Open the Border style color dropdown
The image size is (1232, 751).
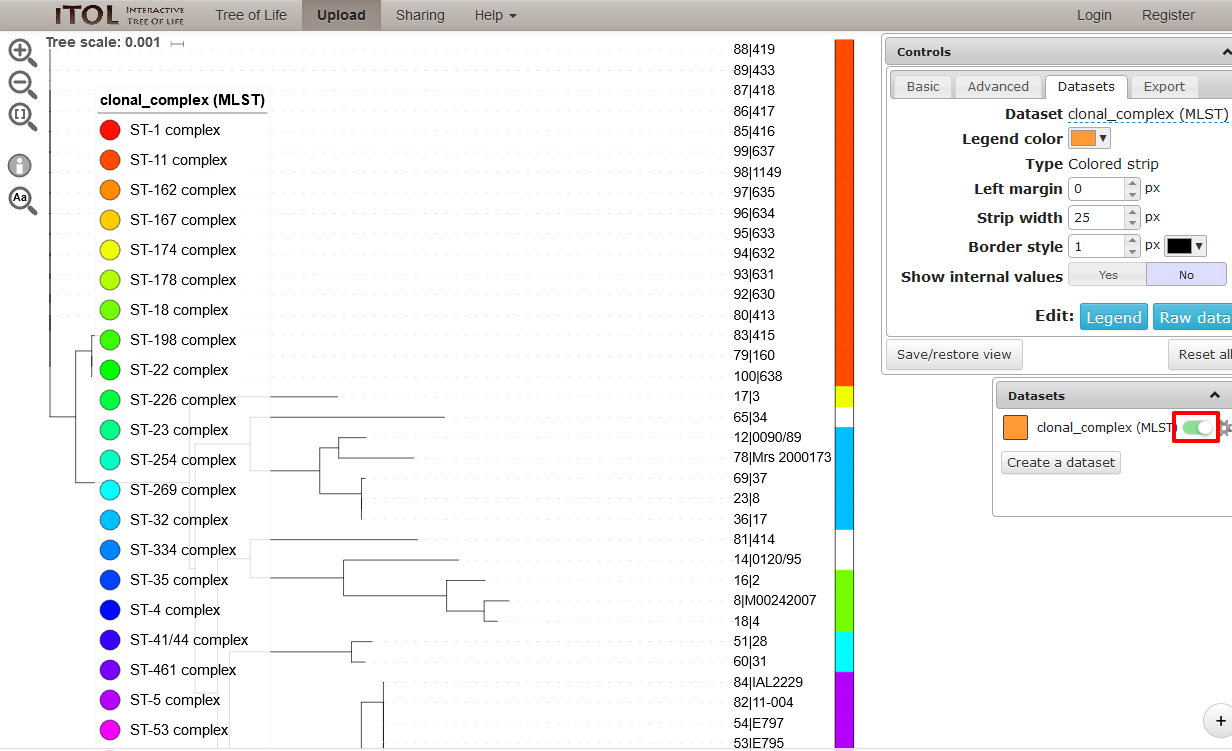1186,246
